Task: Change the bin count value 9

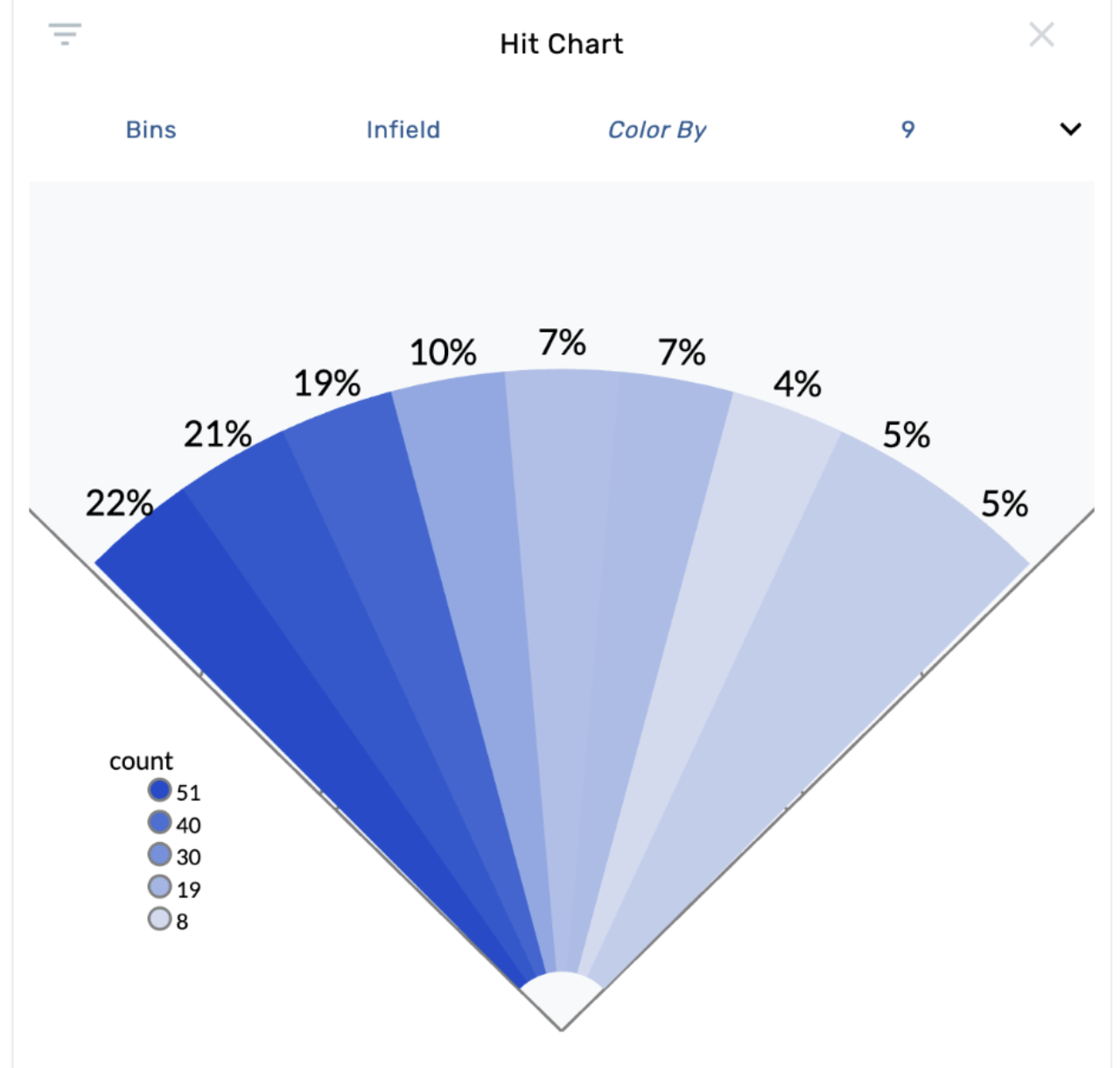Action: pos(907,130)
